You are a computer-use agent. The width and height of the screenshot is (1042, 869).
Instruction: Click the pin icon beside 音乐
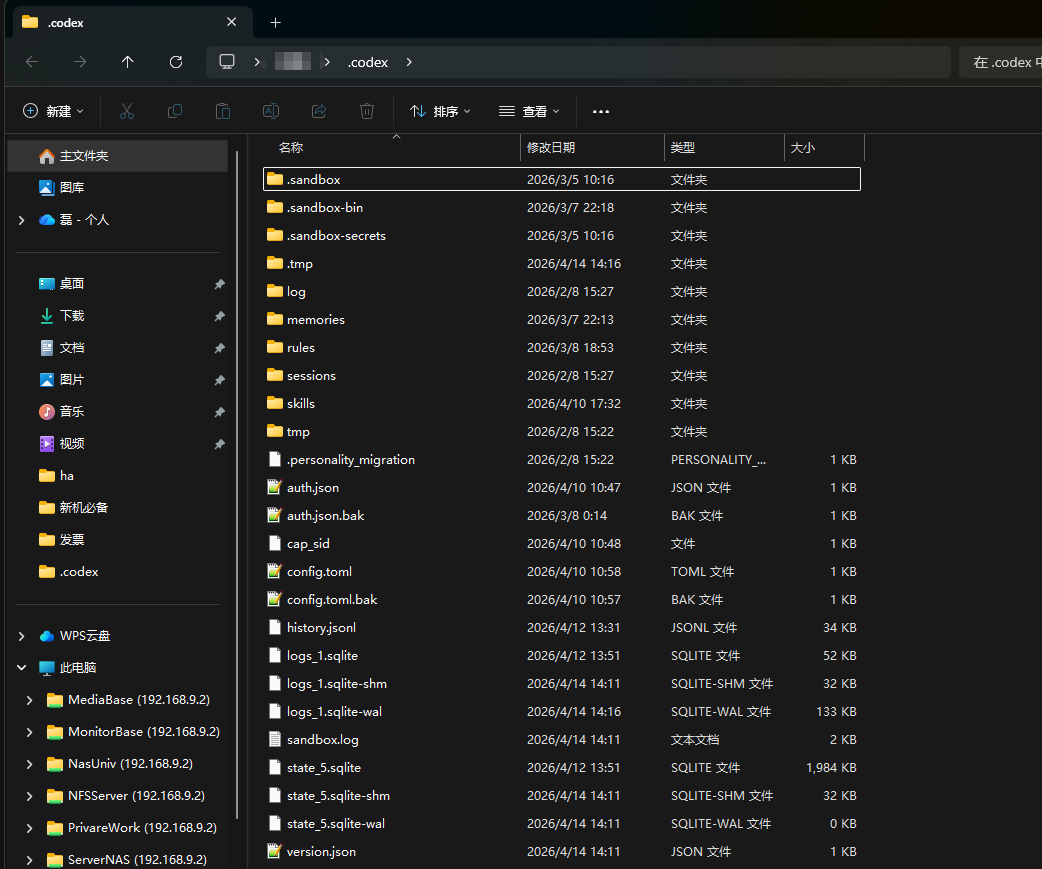pos(219,412)
